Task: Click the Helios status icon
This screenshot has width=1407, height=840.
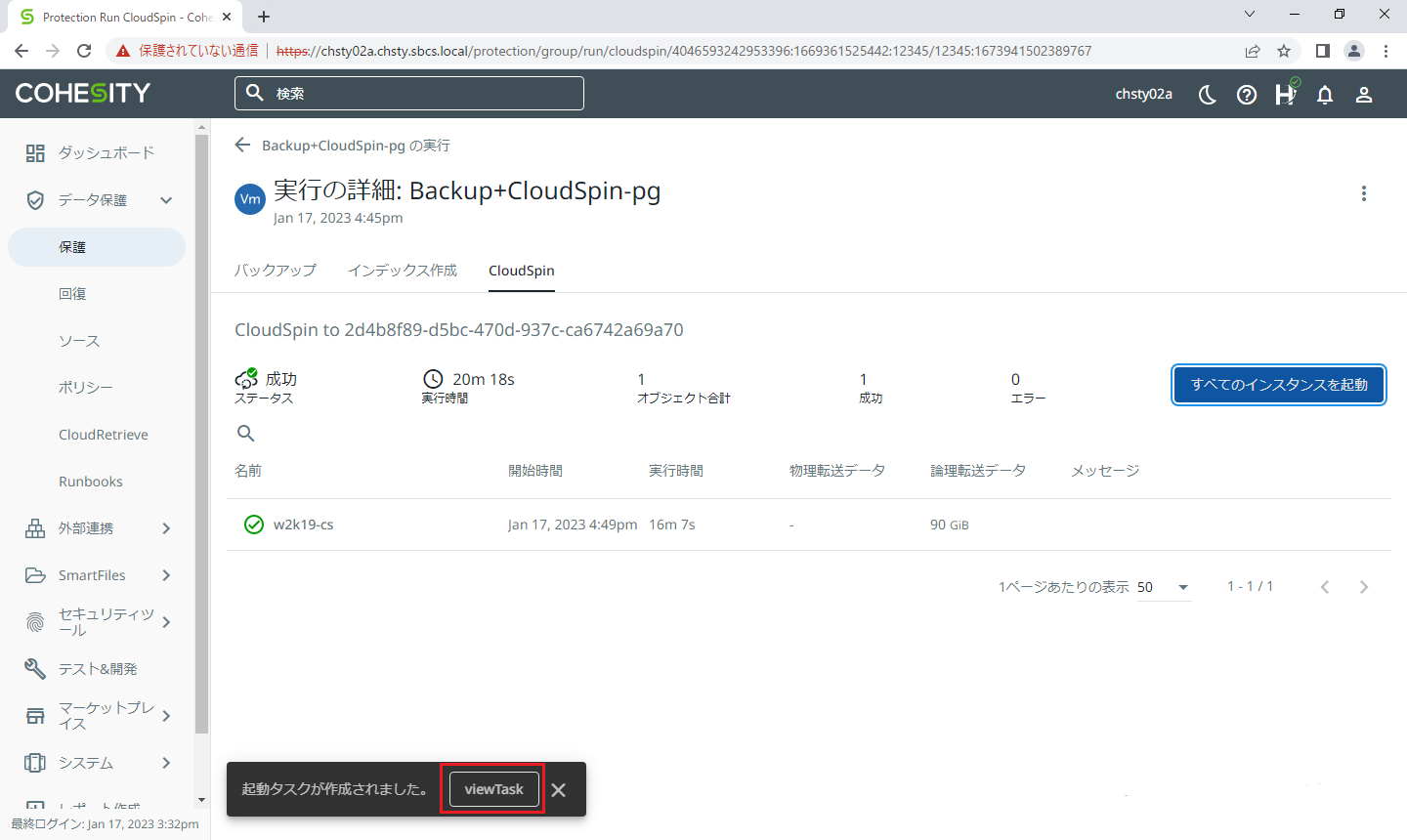Action: (1286, 94)
